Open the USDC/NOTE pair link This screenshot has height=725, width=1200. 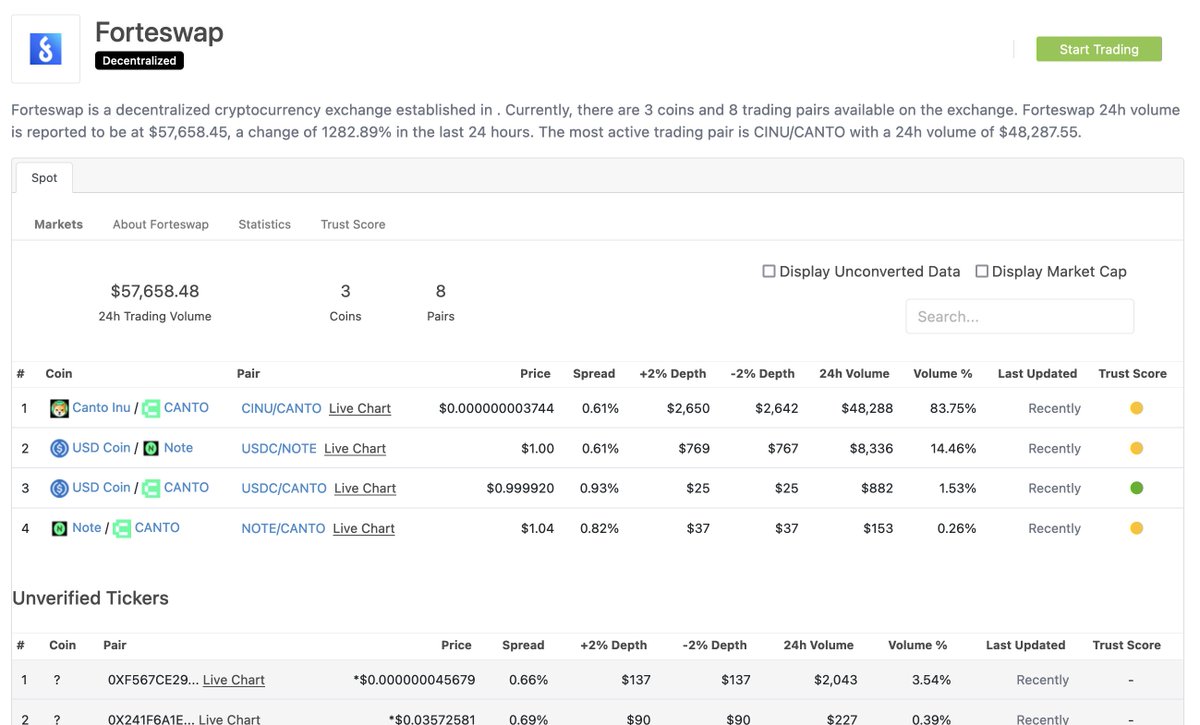point(279,448)
